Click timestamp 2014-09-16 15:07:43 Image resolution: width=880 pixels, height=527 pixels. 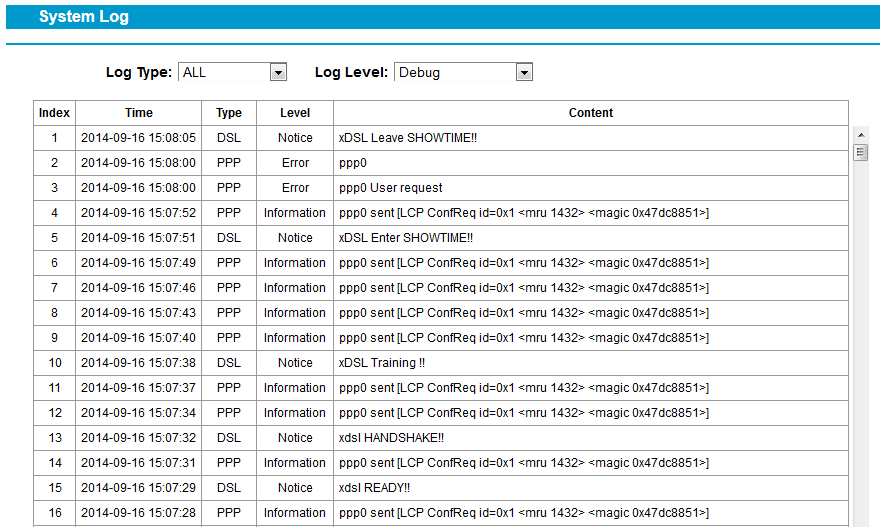tap(139, 313)
